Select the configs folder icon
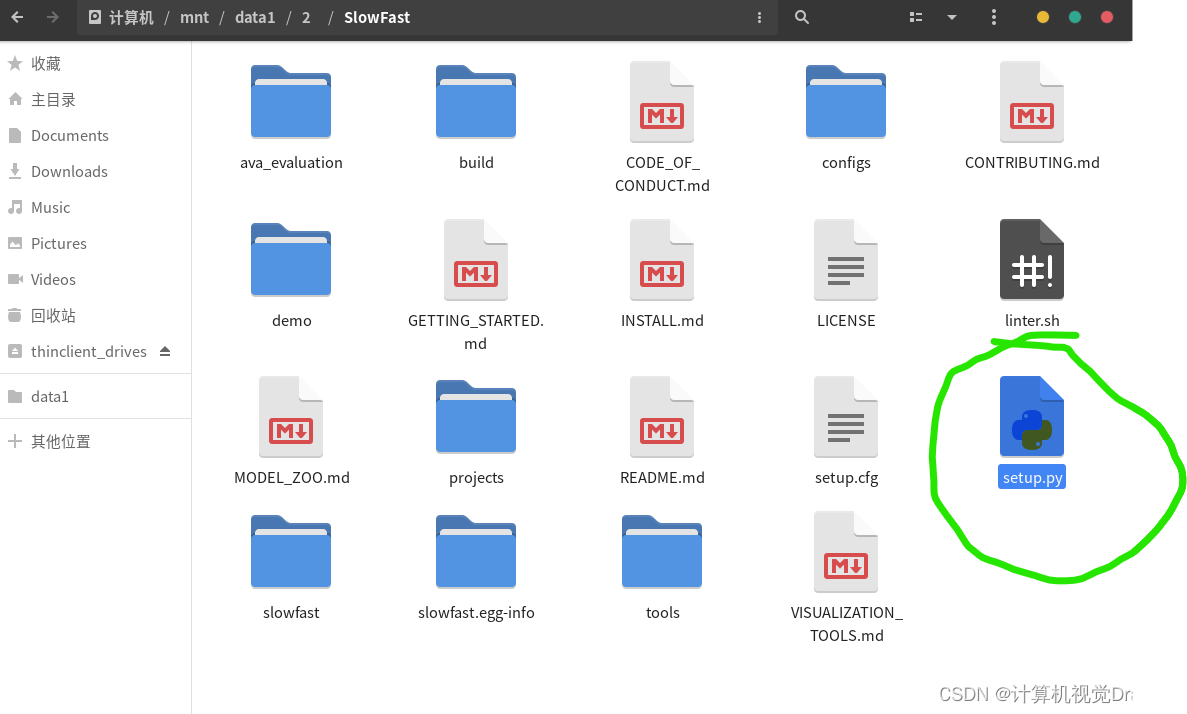1187x714 pixels. pos(846,101)
